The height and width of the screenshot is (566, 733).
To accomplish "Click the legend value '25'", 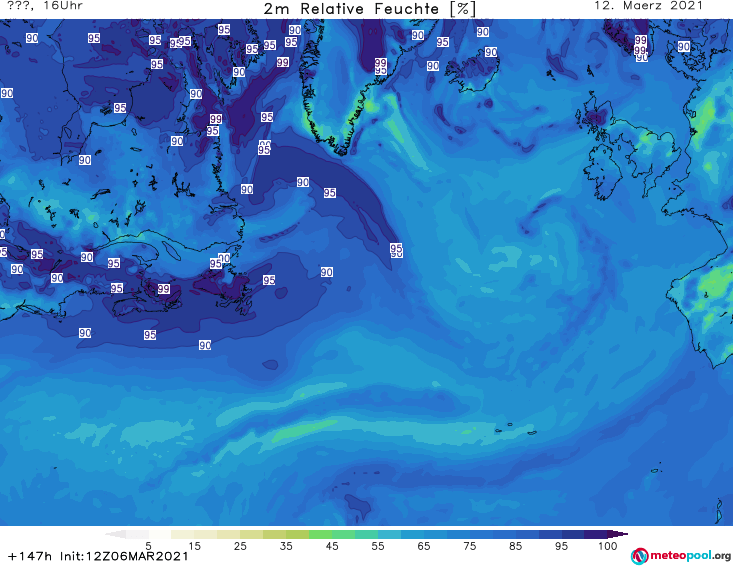I will pyautogui.click(x=240, y=546).
